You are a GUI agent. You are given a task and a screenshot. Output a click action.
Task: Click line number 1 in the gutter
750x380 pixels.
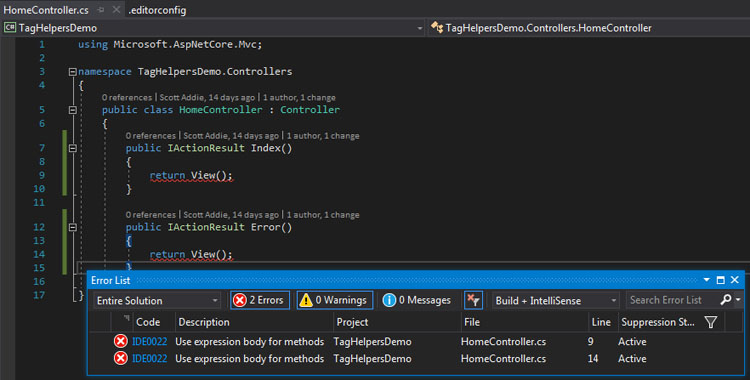[x=42, y=45]
